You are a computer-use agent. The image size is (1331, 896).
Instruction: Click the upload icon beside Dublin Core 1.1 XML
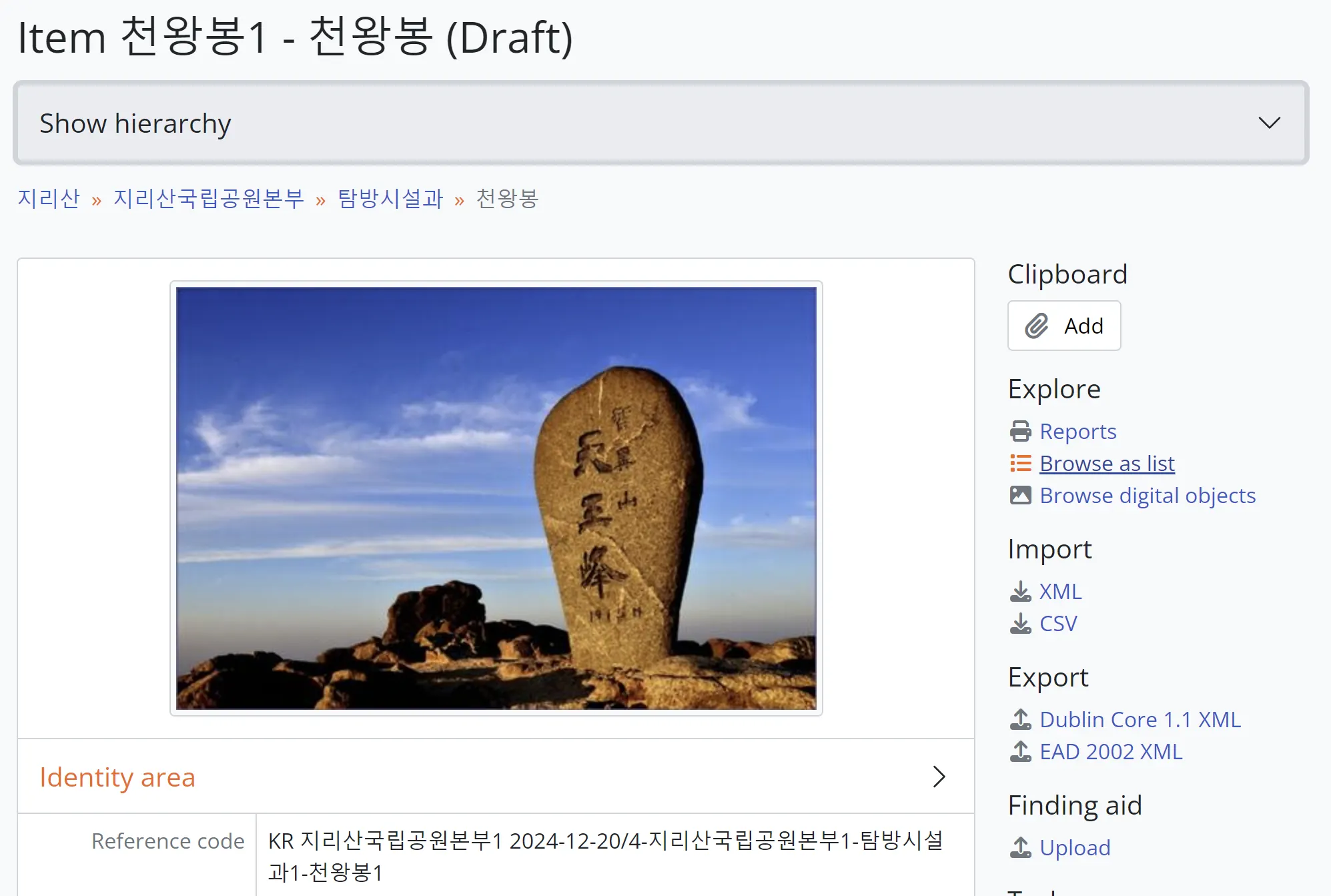[1020, 719]
